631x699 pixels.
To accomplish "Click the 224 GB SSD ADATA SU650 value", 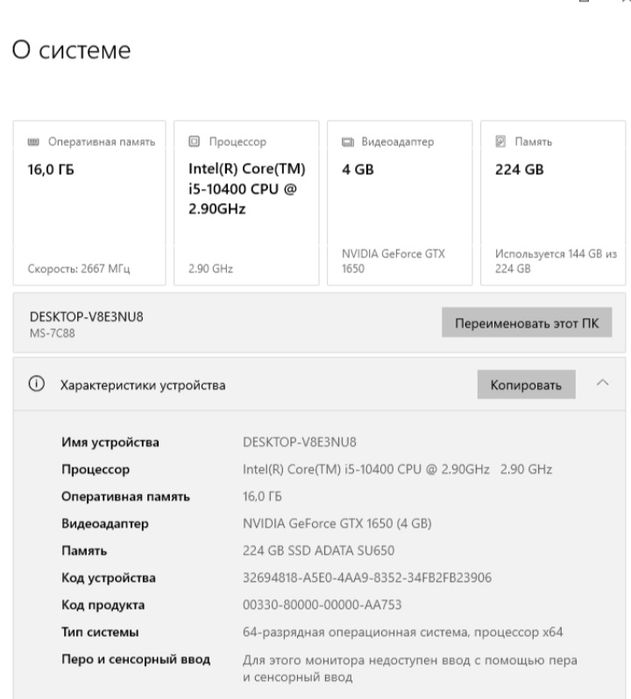I will pyautogui.click(x=318, y=551).
